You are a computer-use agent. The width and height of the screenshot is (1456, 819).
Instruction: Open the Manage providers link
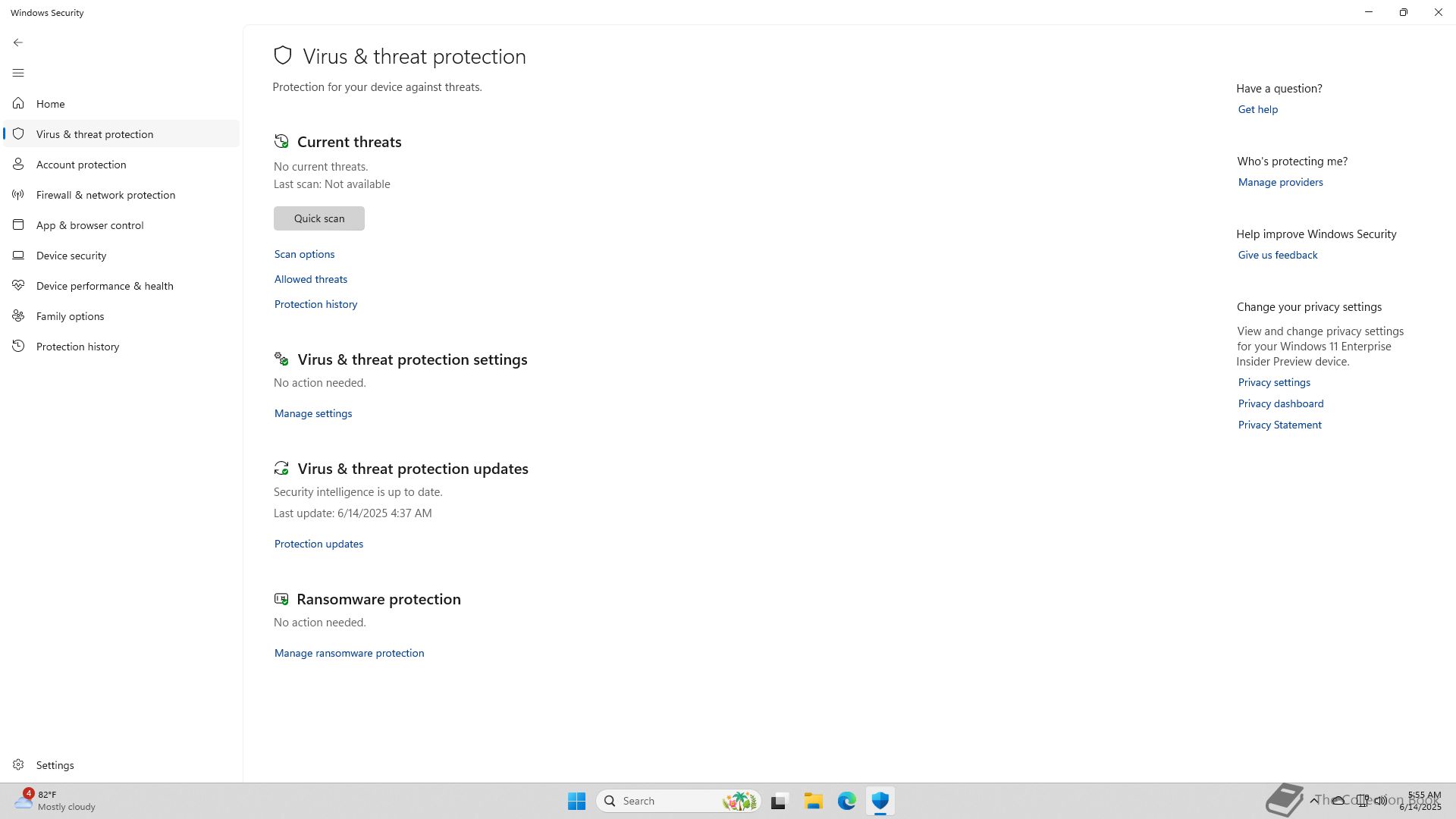pyautogui.click(x=1280, y=182)
